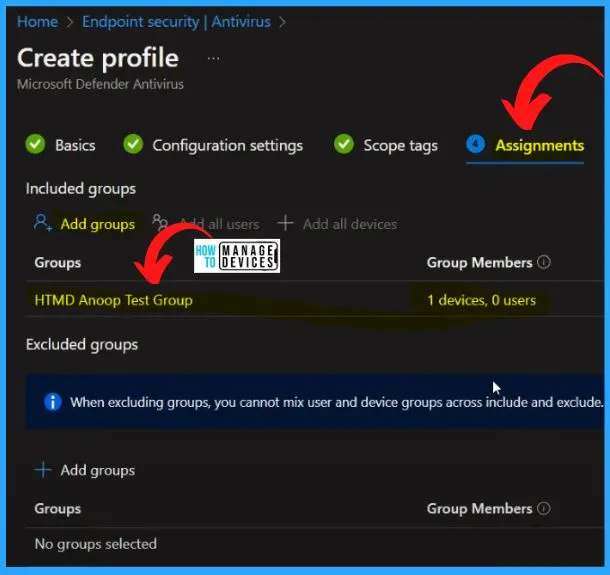
Task: Click the info icon beside included Group Members
Action: pos(544,262)
